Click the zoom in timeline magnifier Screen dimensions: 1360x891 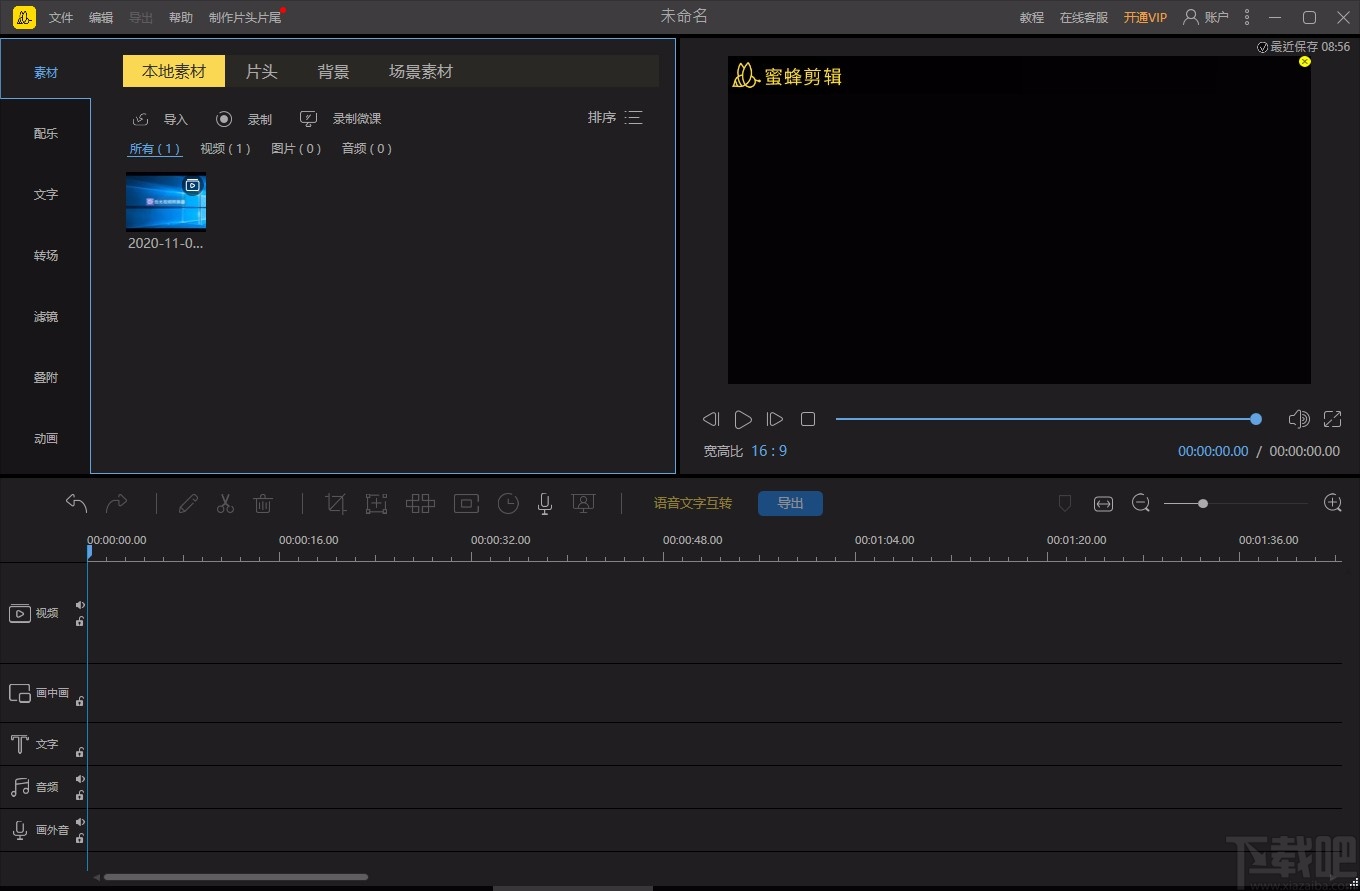(1332, 503)
